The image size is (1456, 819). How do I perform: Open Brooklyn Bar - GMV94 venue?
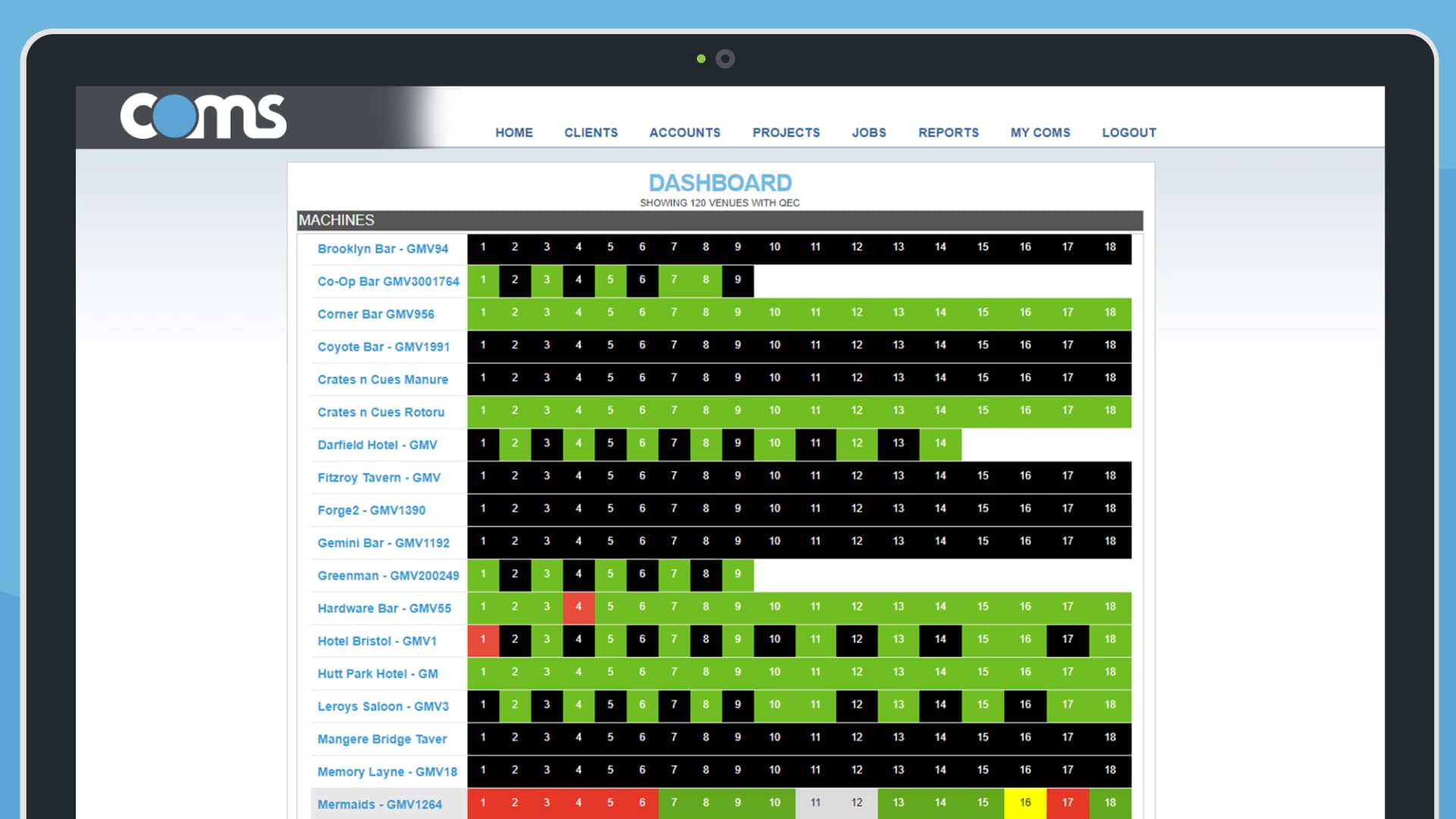pos(382,249)
